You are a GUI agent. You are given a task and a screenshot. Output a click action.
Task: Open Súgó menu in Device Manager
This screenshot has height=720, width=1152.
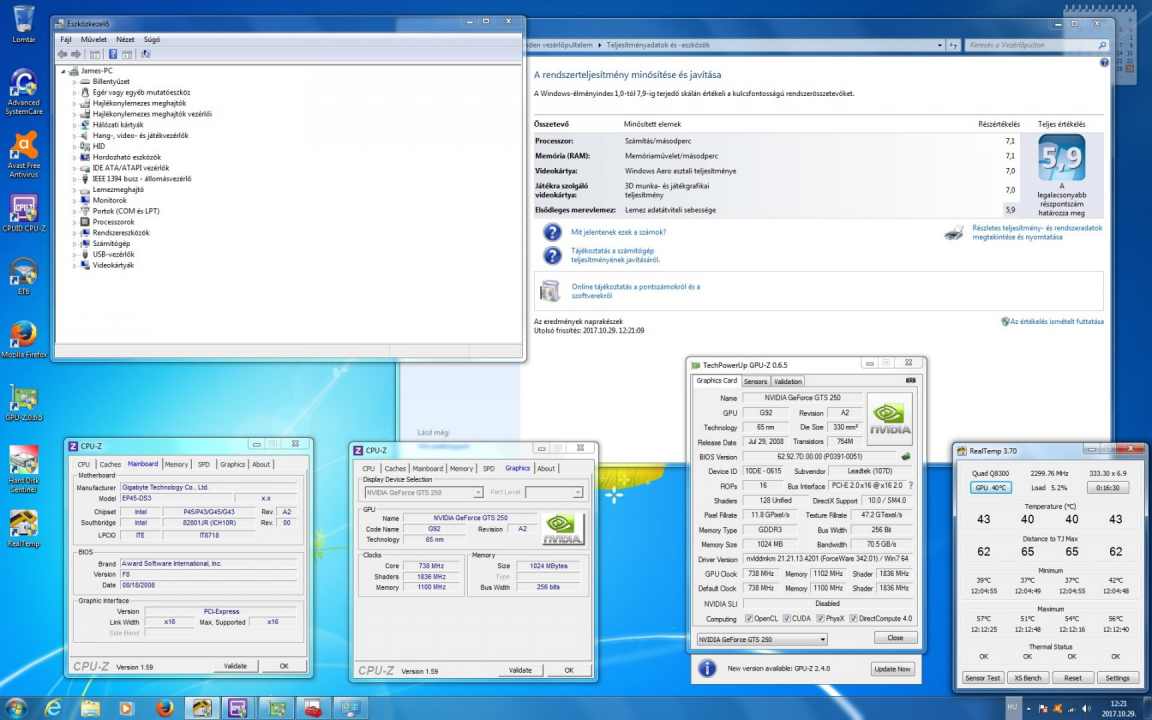tap(151, 40)
